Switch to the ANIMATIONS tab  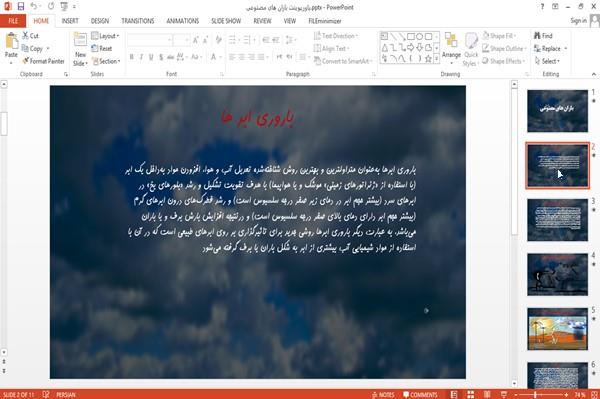tap(183, 21)
